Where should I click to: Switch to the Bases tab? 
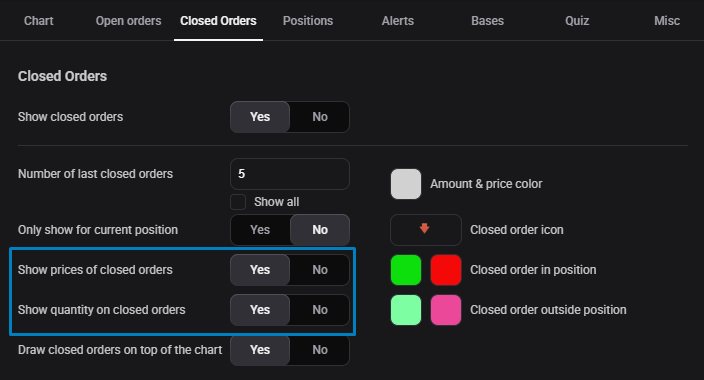(x=488, y=21)
